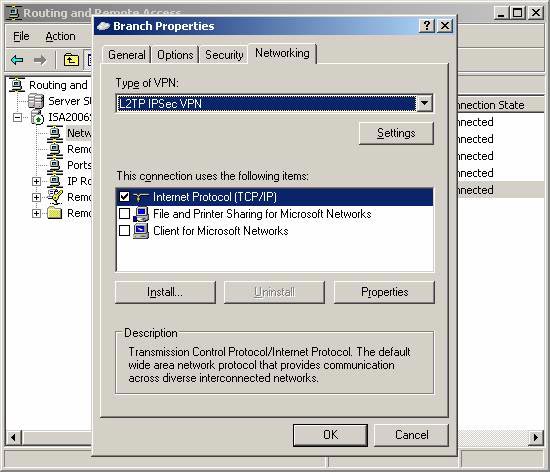
Task: Click OK to confirm Branch Properties
Action: [x=330, y=435]
